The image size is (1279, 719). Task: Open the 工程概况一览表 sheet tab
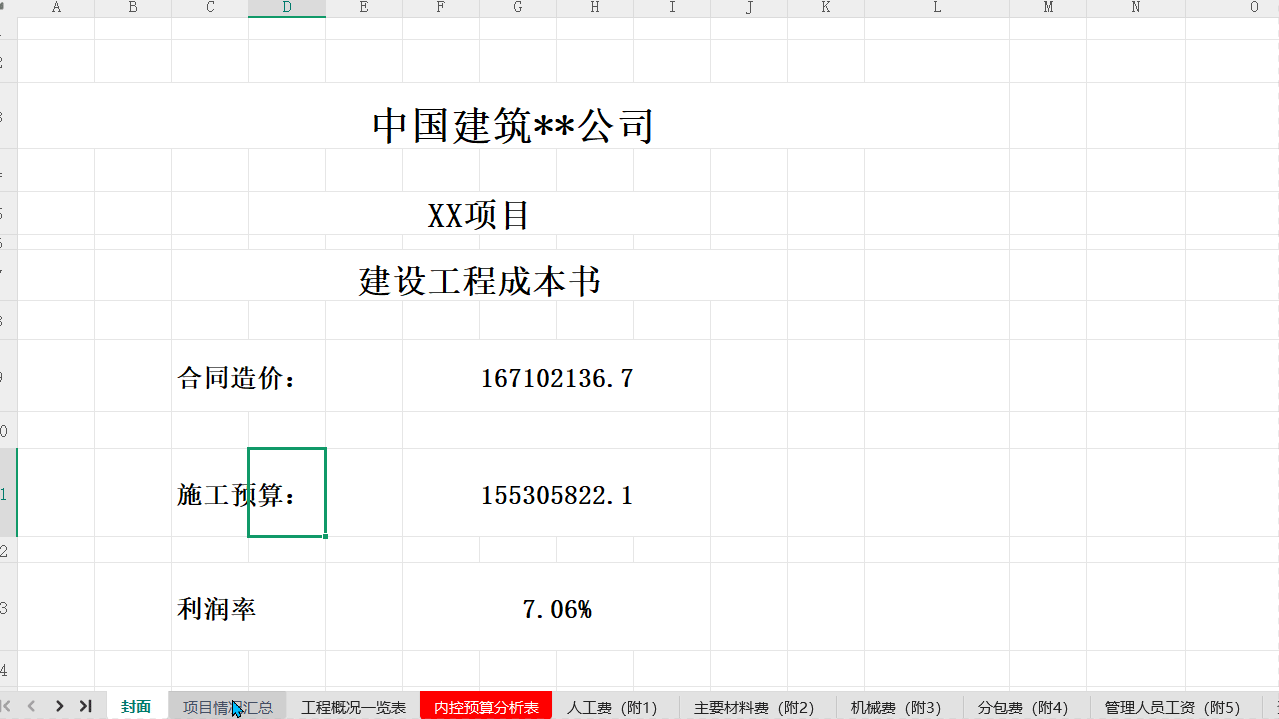coord(354,707)
